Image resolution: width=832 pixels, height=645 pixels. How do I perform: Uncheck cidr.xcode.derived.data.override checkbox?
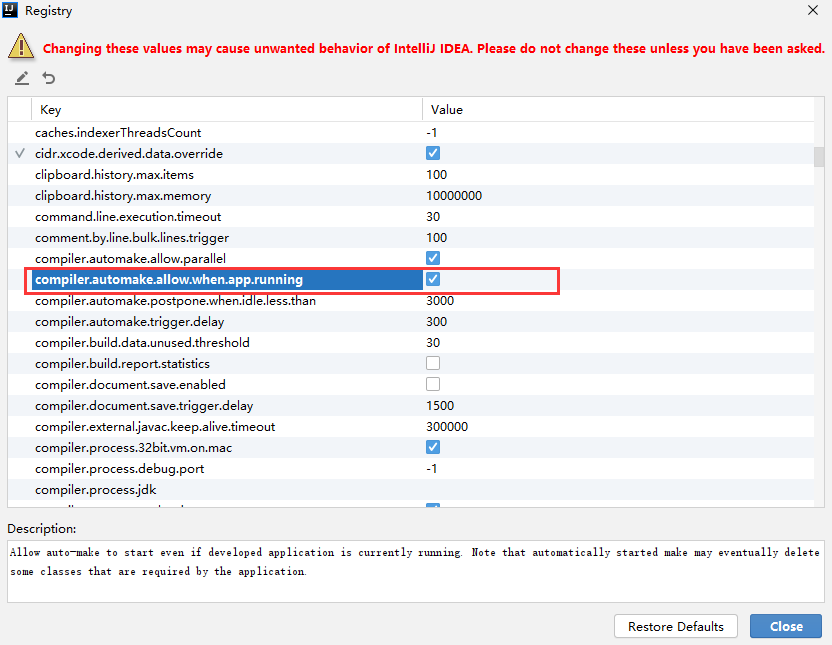point(433,153)
